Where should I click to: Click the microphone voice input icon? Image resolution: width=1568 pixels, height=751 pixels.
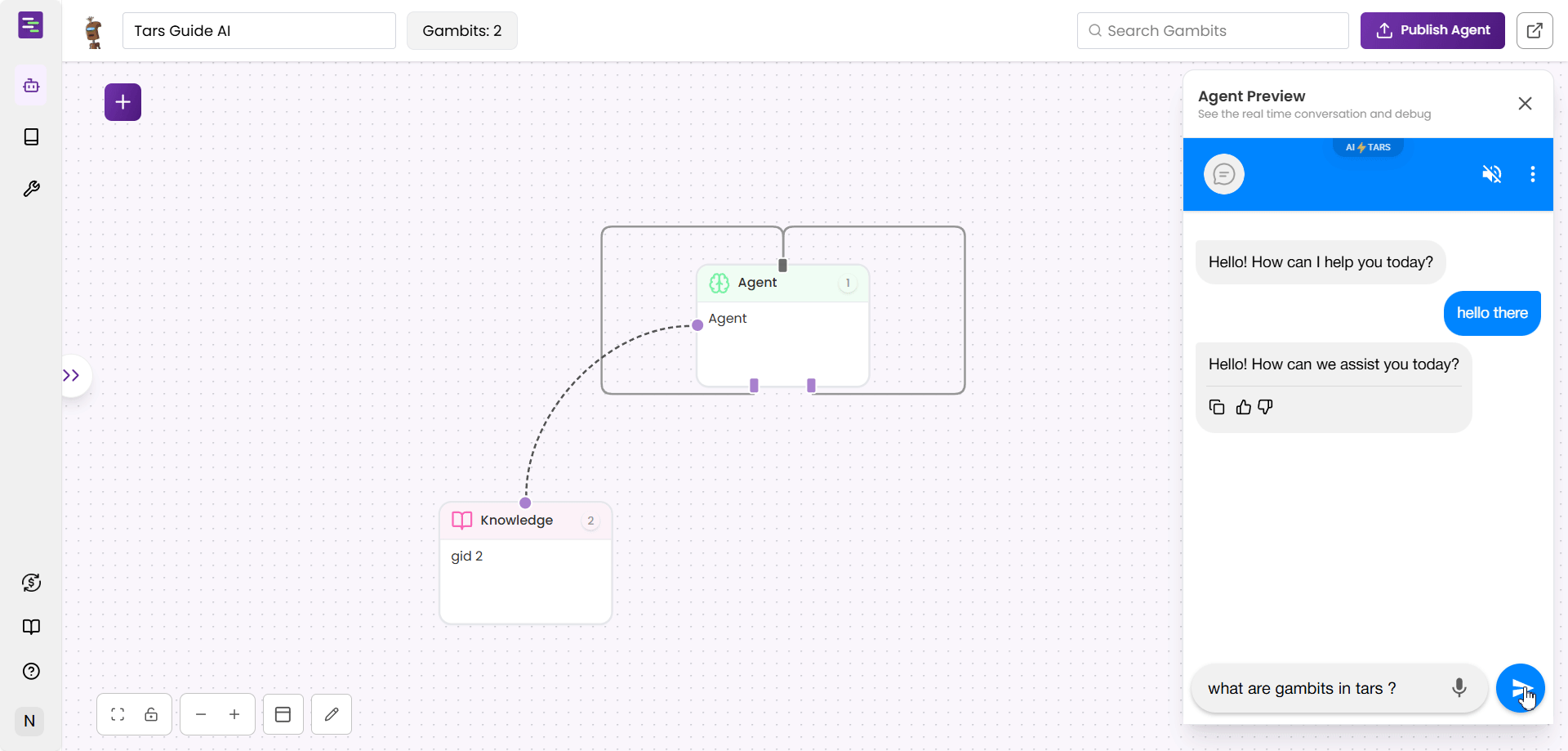1459,688
